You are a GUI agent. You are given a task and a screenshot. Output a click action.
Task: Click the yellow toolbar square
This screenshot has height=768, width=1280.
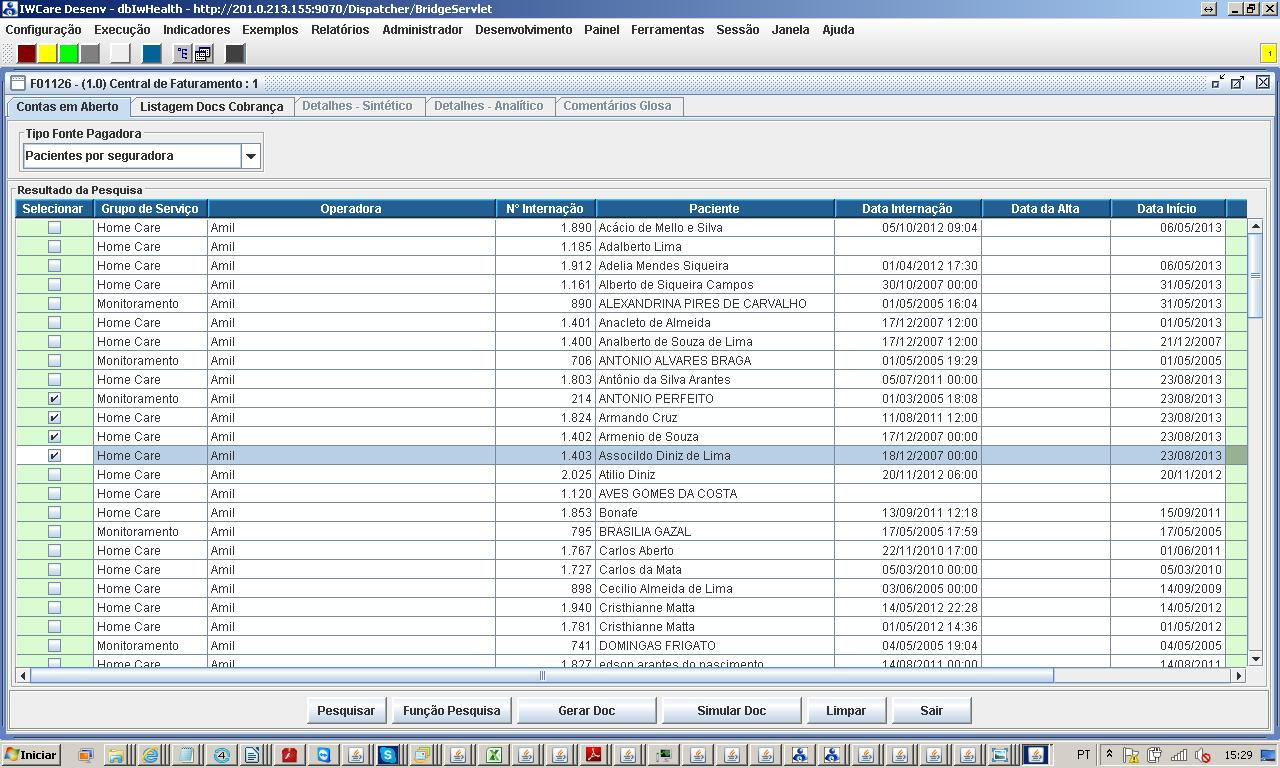point(48,54)
